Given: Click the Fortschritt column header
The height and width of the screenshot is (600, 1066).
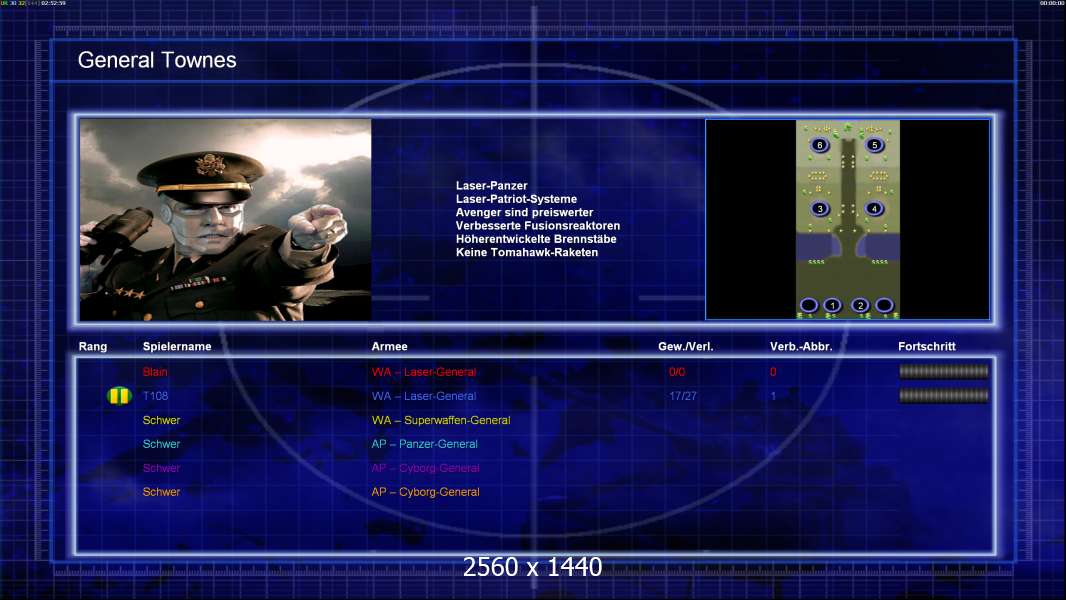Looking at the screenshot, I should click(927, 347).
